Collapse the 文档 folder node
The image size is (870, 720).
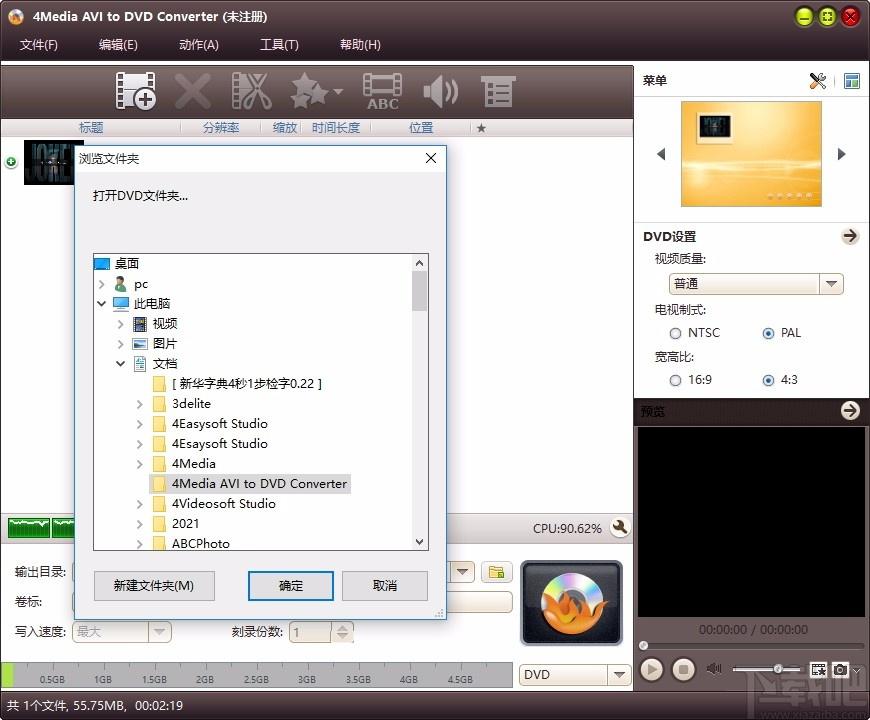(120, 364)
